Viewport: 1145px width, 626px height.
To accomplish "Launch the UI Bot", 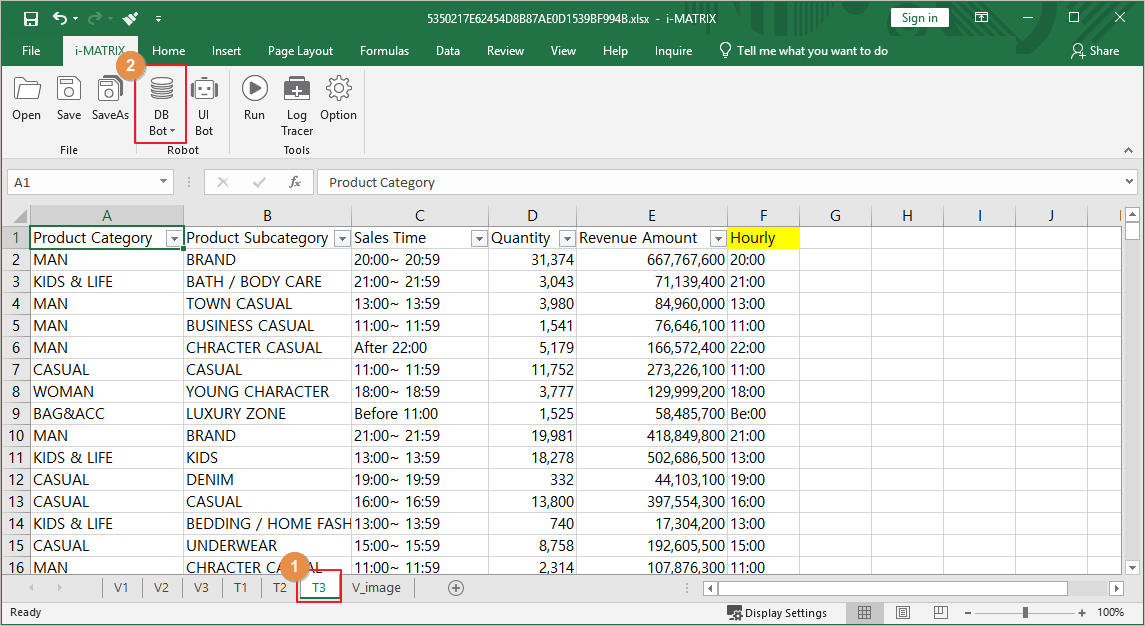I will (204, 105).
